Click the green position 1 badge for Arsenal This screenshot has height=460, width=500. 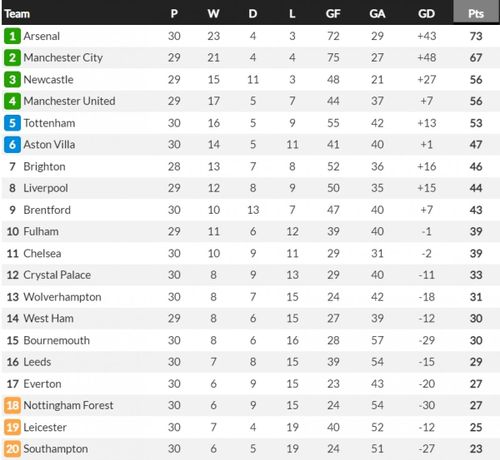pos(12,36)
